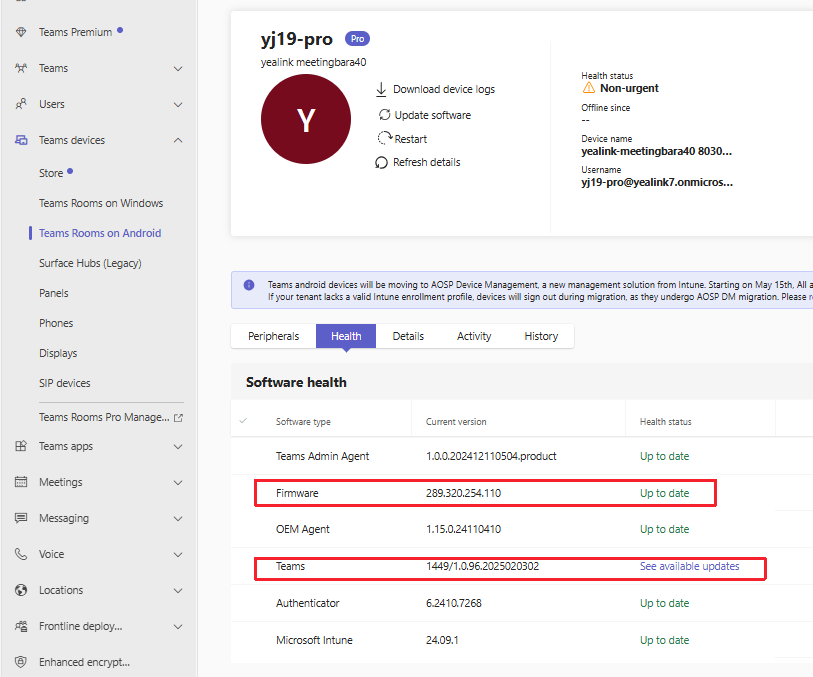The width and height of the screenshot is (813, 677).
Task: Click the Messaging chat icon
Action: point(21,518)
